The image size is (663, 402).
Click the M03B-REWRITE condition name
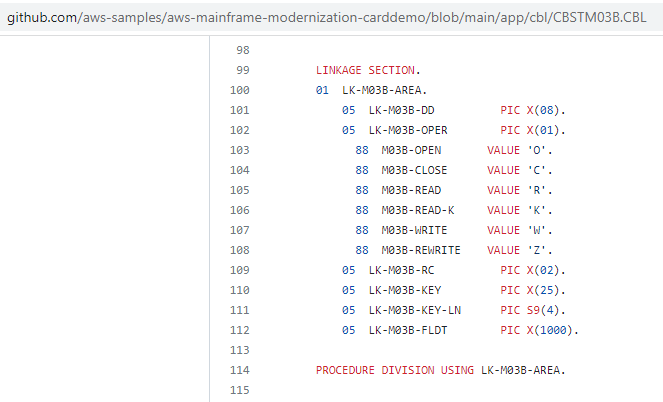pyautogui.click(x=421, y=250)
